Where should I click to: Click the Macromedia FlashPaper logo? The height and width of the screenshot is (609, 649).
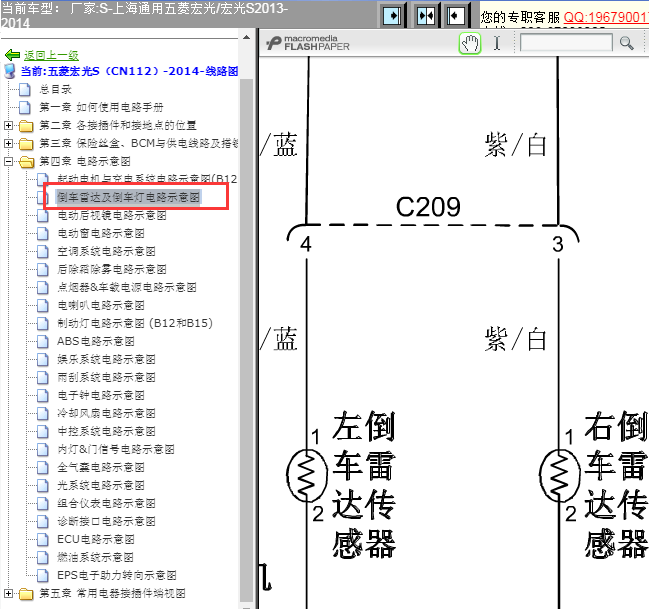point(308,43)
